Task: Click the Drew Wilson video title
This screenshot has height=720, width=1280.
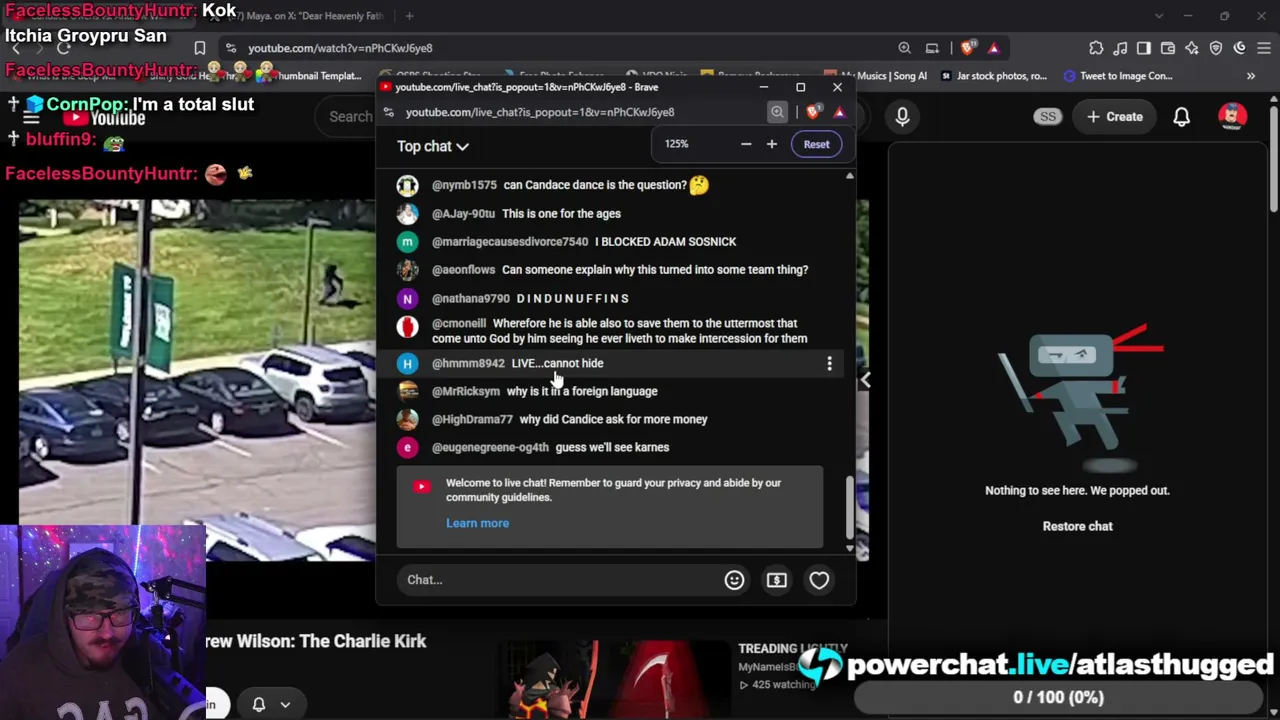Action: click(x=316, y=642)
